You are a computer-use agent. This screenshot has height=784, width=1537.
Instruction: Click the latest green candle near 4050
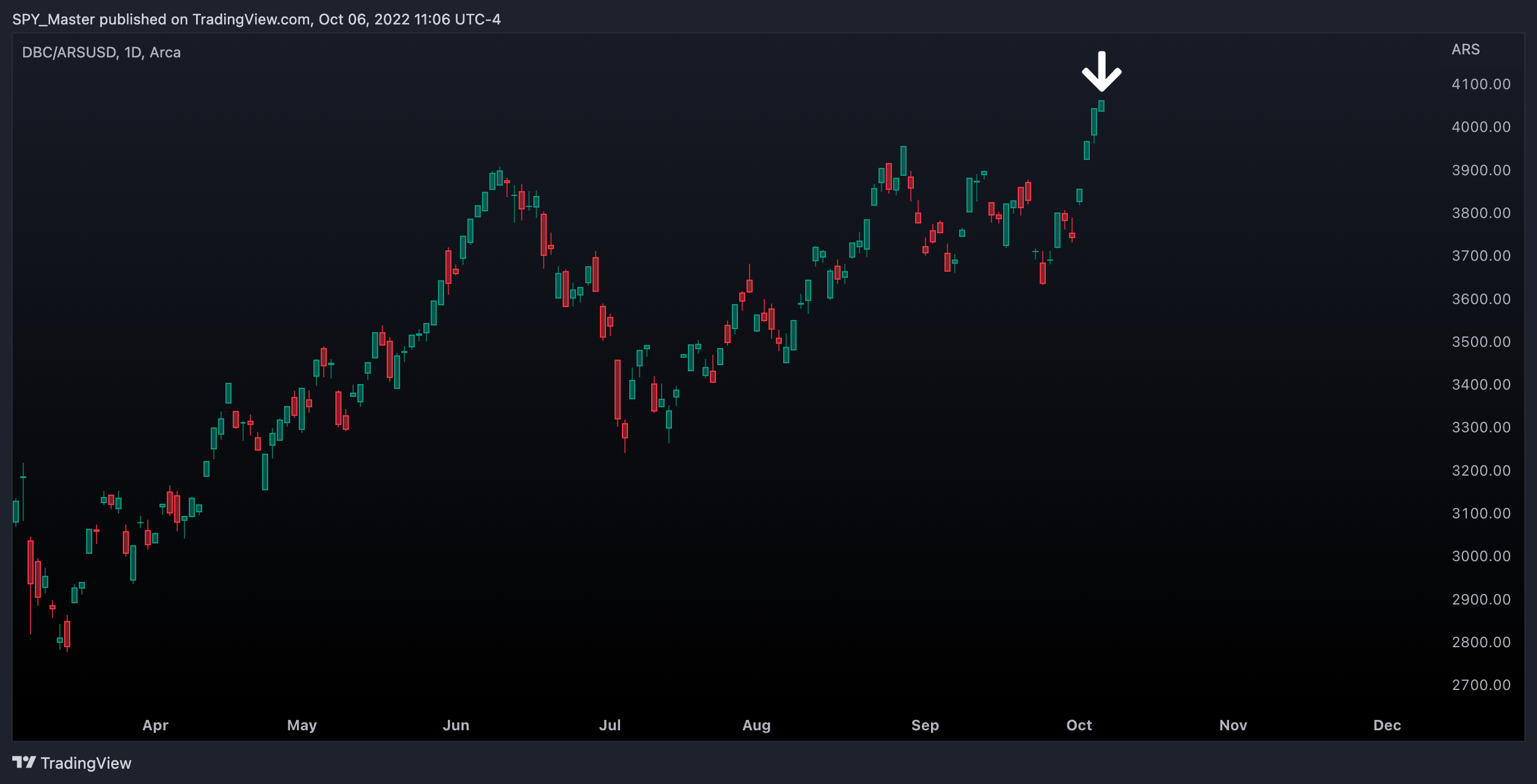[x=1101, y=106]
